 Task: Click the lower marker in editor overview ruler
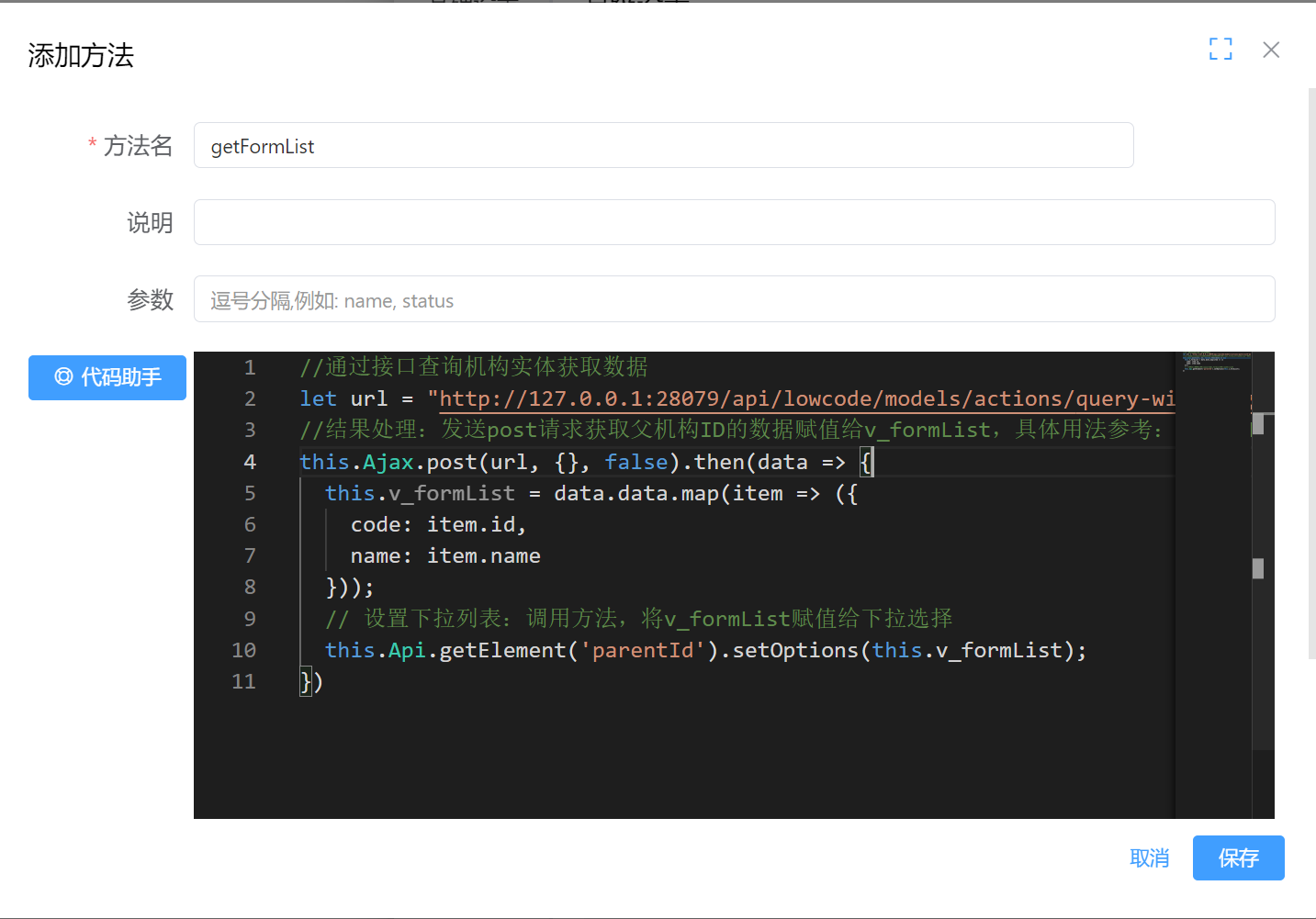pos(1258,569)
